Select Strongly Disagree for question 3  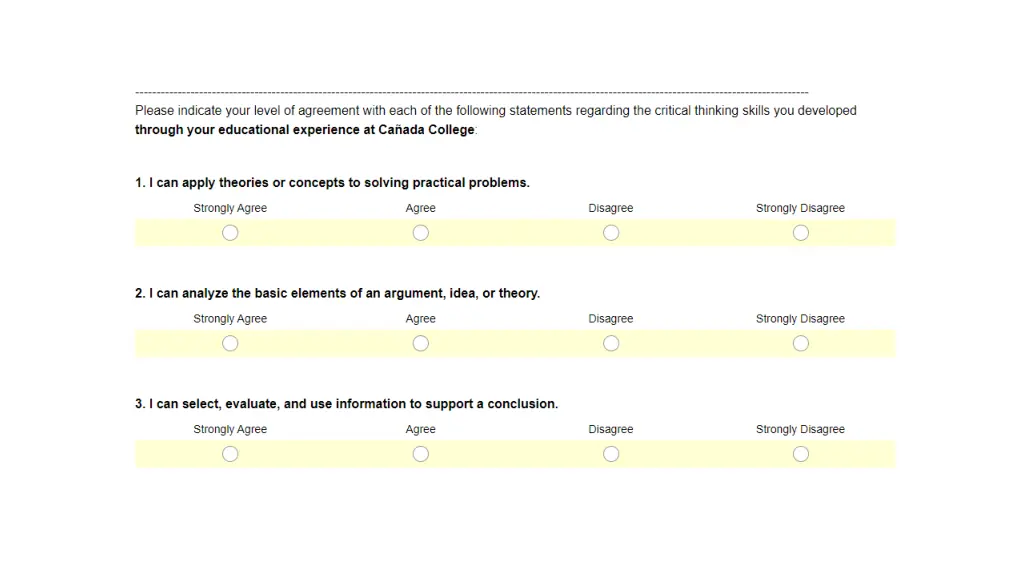(801, 454)
